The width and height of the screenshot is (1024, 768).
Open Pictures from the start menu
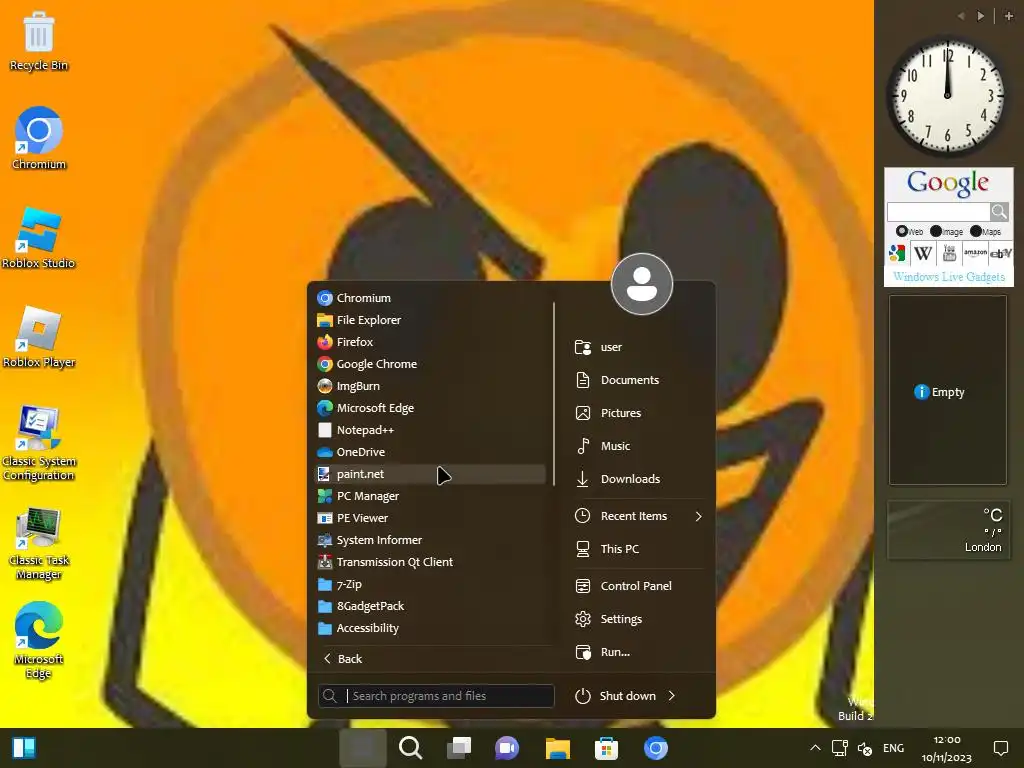[638, 413]
